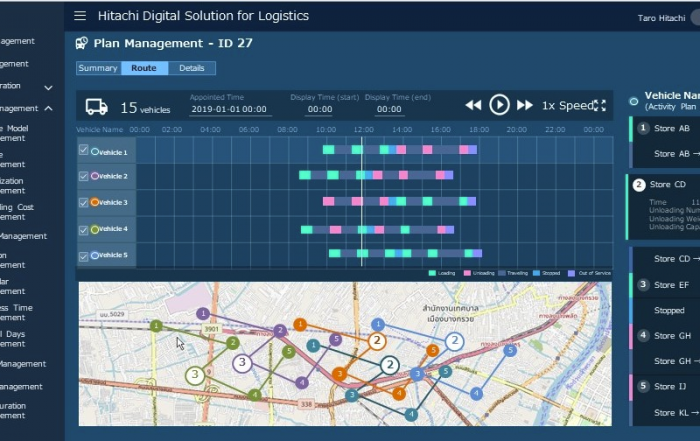Click the Vehicle Name panel circle icon
Image resolution: width=700 pixels, height=441 pixels.
pyautogui.click(x=633, y=101)
